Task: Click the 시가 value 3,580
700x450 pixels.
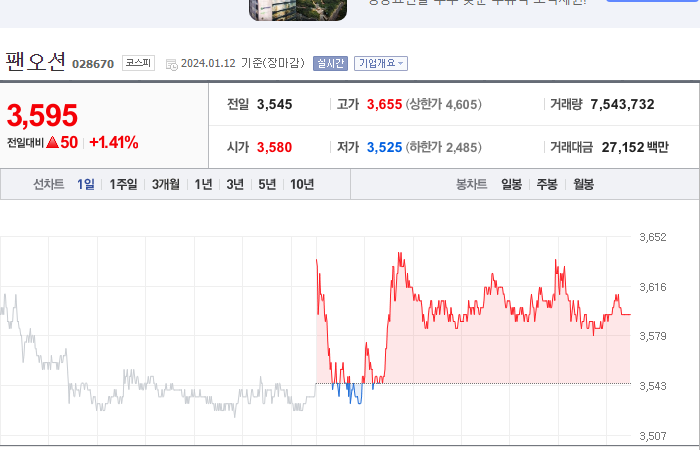Action: 275,147
